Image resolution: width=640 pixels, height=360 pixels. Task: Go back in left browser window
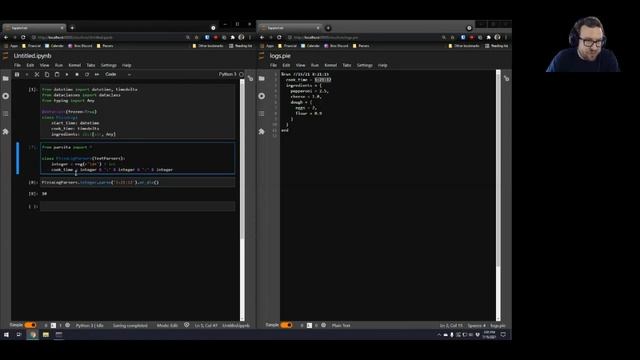pos(6,37)
